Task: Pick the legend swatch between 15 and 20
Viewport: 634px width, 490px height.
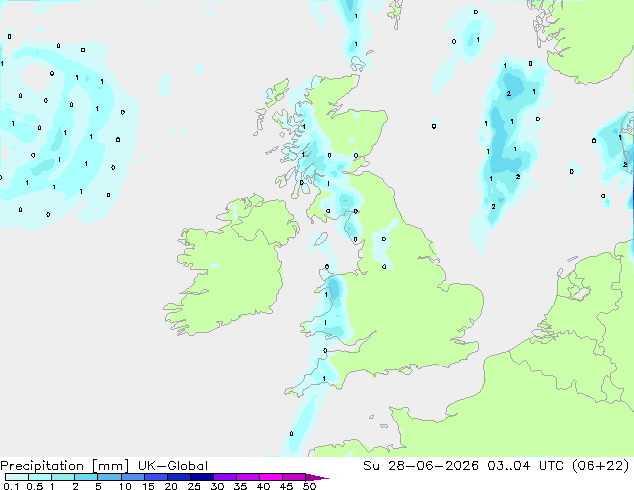Action: [155, 477]
